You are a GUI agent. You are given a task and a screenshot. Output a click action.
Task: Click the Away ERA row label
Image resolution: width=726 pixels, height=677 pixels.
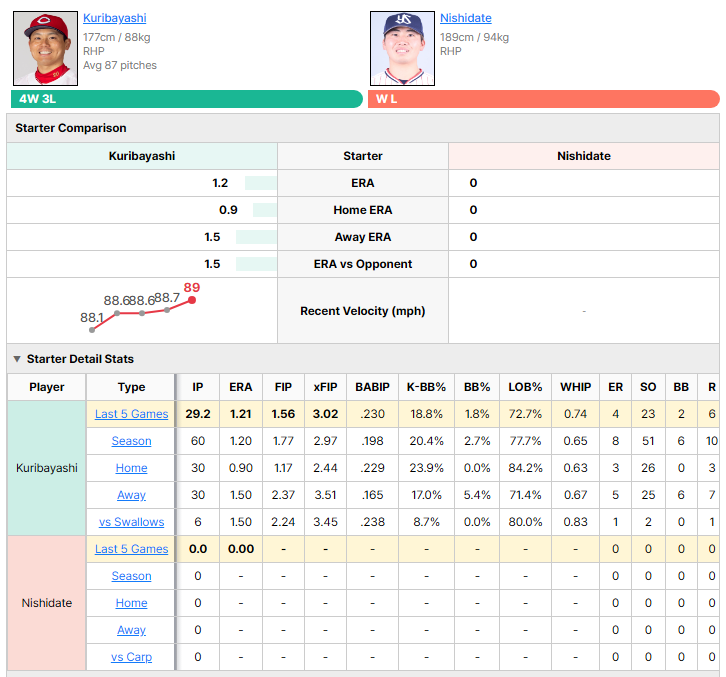pyautogui.click(x=363, y=237)
